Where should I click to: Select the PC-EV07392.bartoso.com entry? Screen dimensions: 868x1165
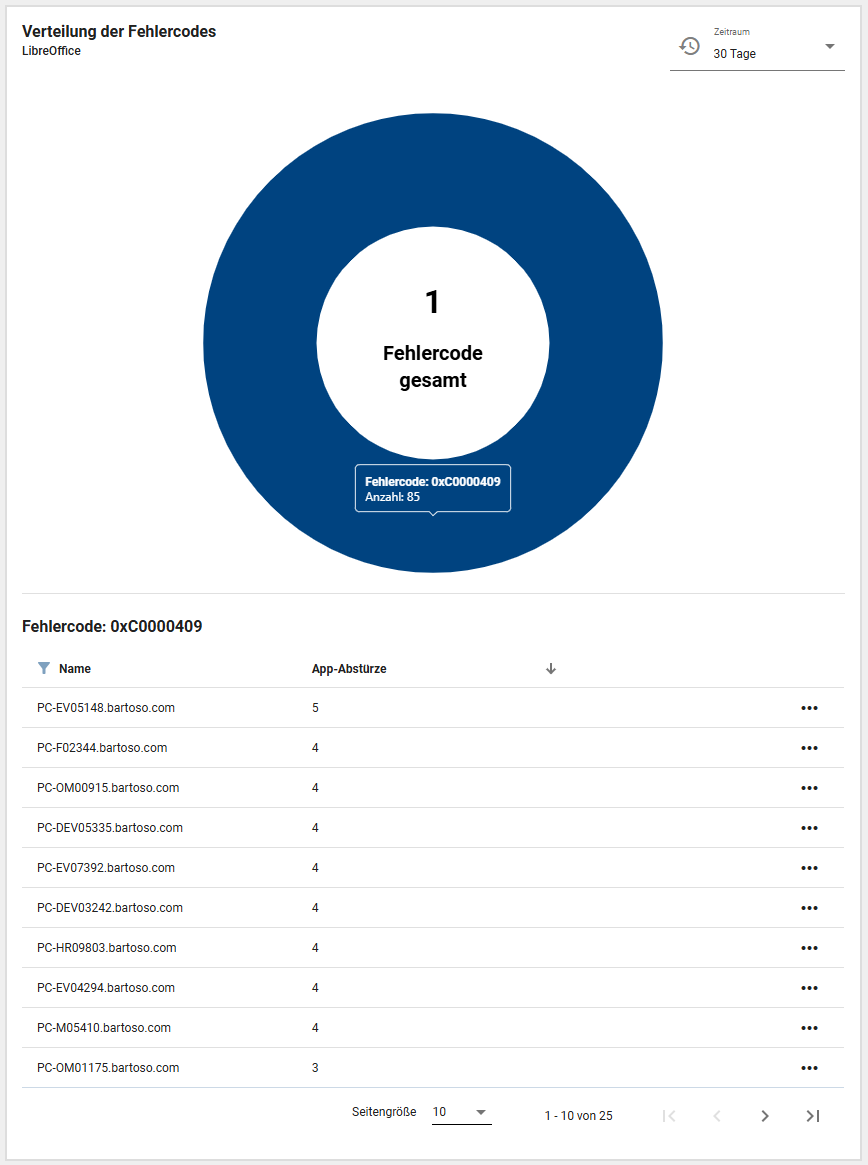[106, 868]
